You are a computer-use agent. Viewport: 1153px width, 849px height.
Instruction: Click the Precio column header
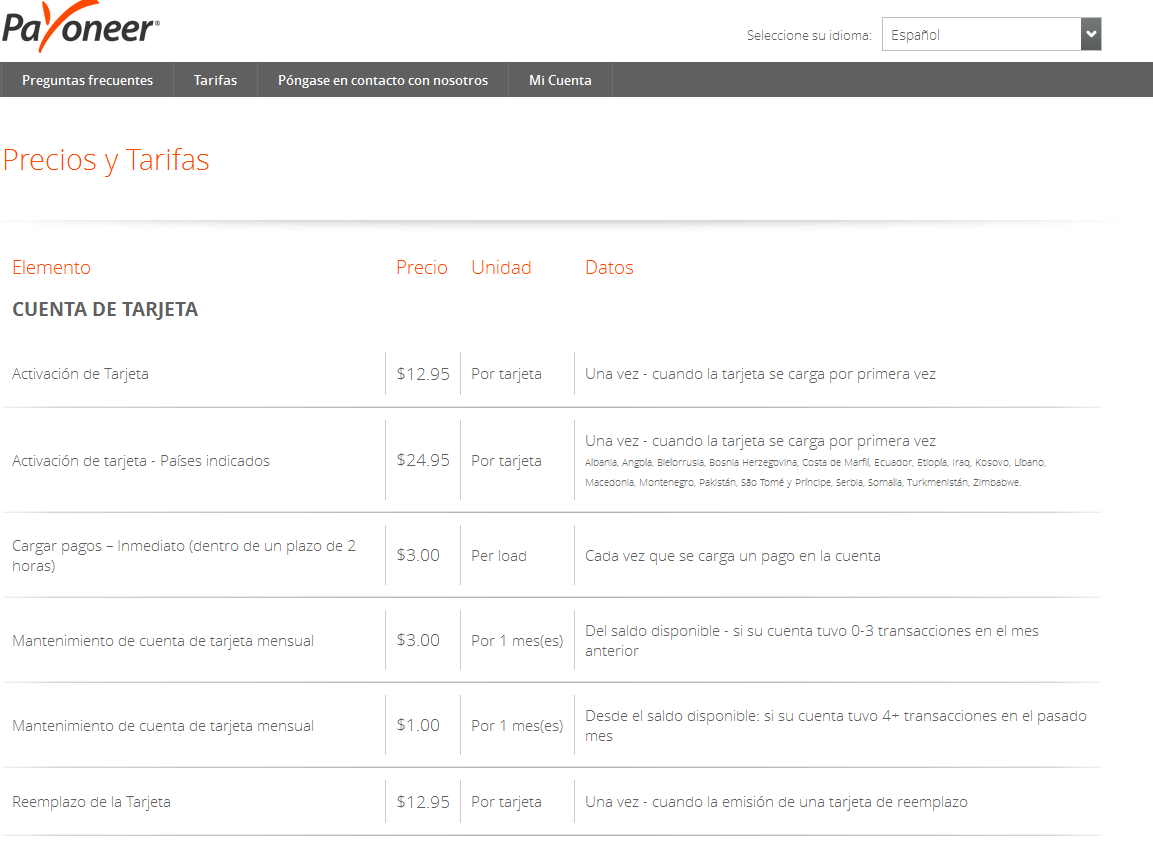click(422, 267)
